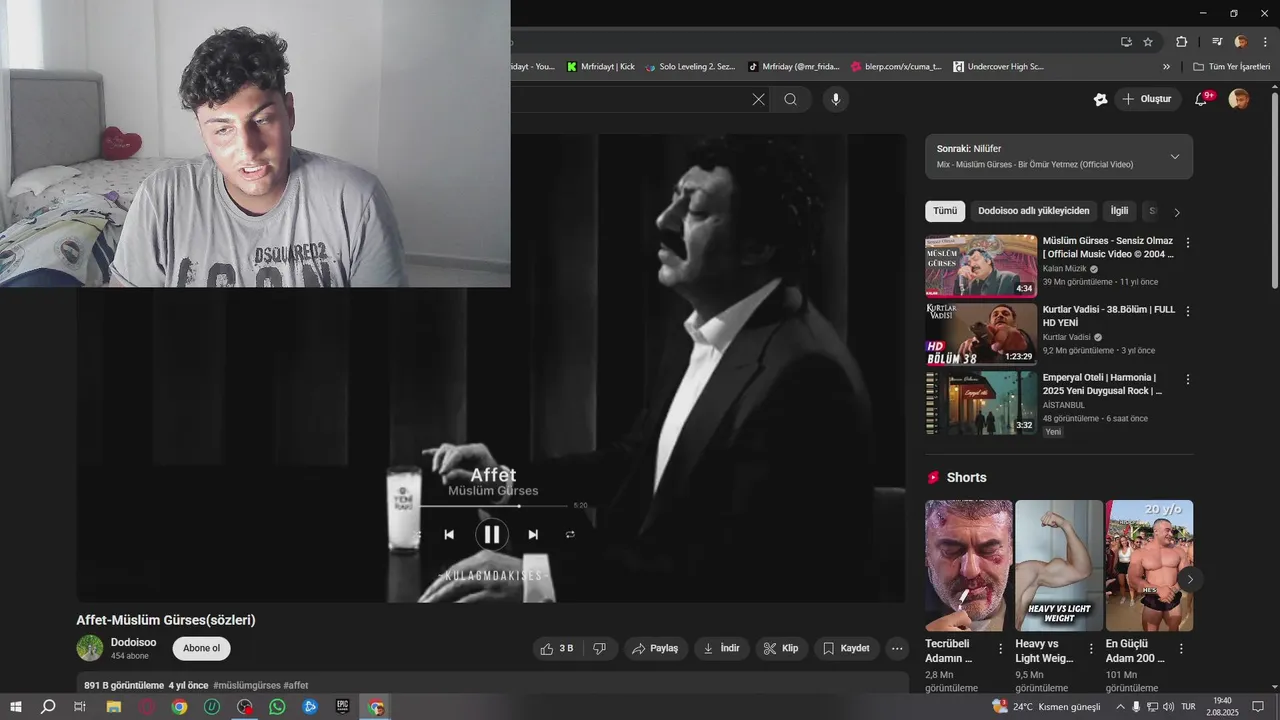The height and width of the screenshot is (720, 1280).
Task: Open Chrome three-dot menu
Action: coord(1265,42)
